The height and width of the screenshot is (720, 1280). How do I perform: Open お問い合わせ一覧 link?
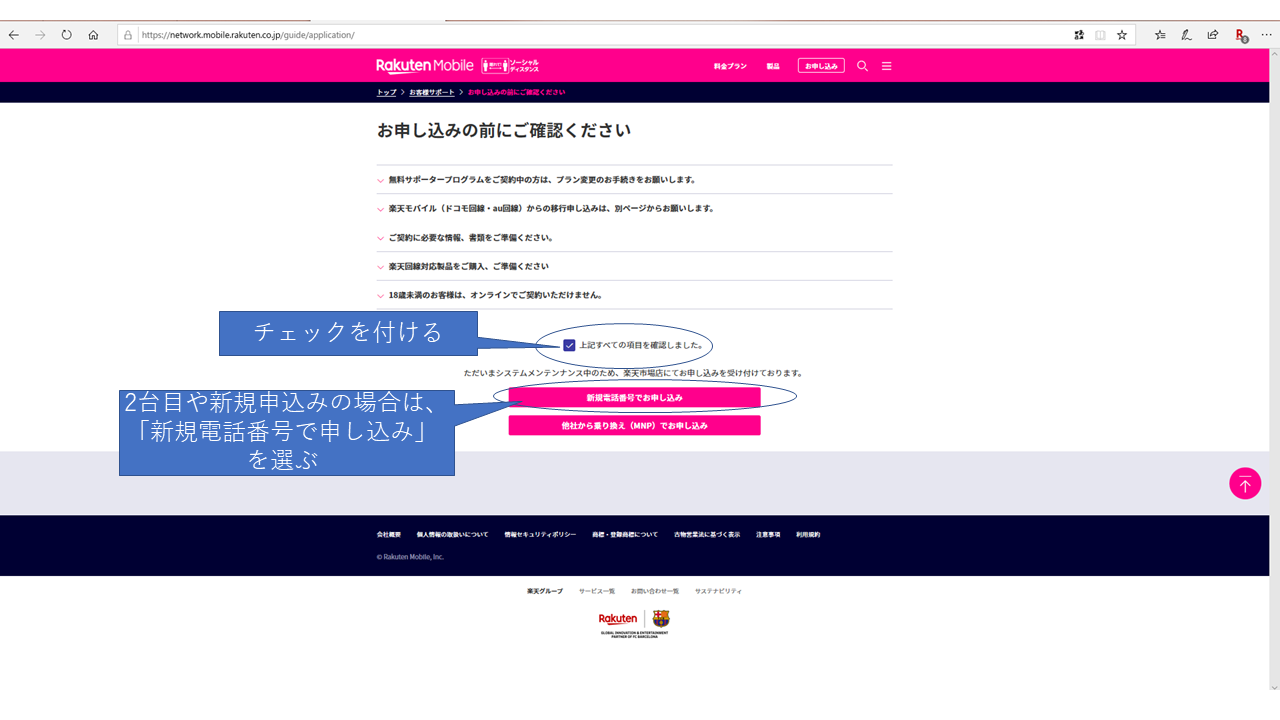point(655,591)
